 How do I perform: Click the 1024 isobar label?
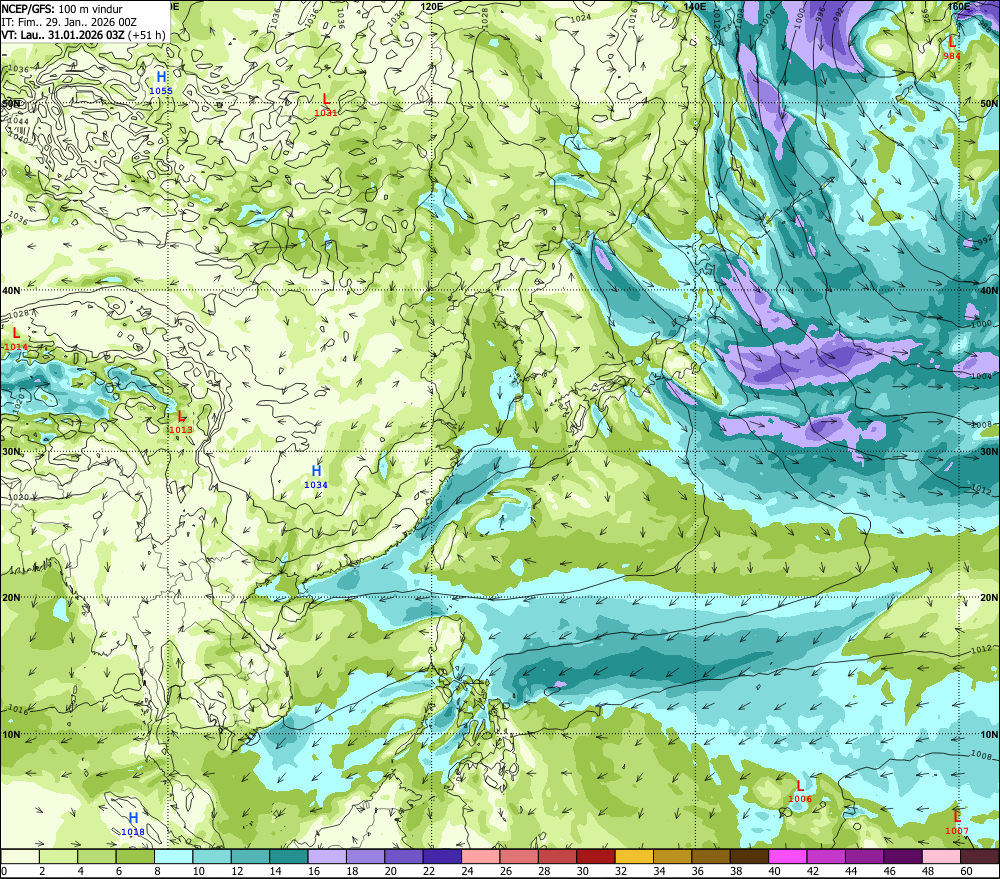pyautogui.click(x=580, y=18)
